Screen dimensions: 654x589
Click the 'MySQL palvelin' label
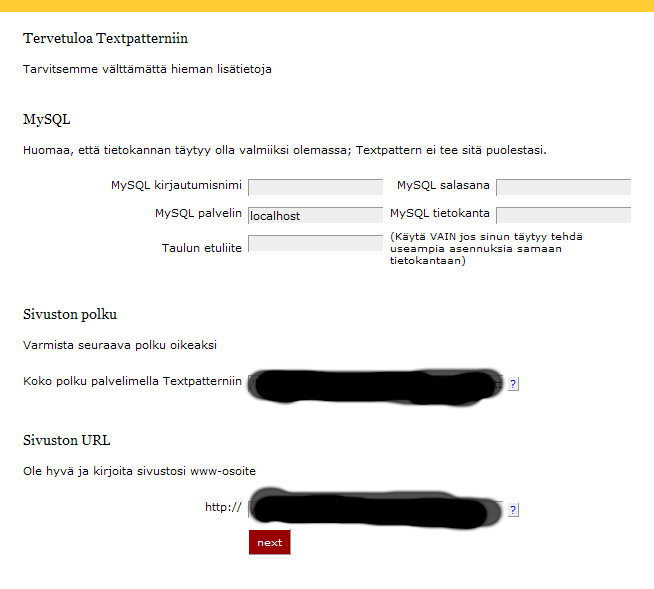tap(198, 213)
